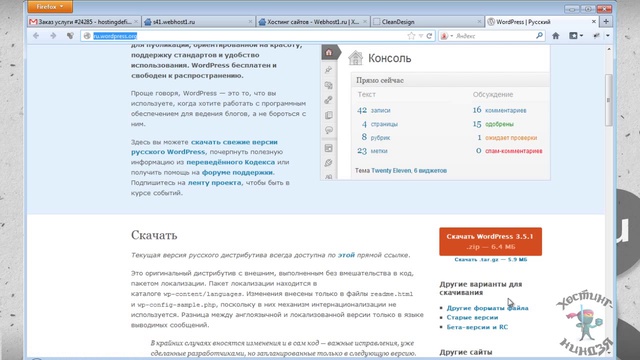Click the Console house icon beside heading

tap(355, 58)
